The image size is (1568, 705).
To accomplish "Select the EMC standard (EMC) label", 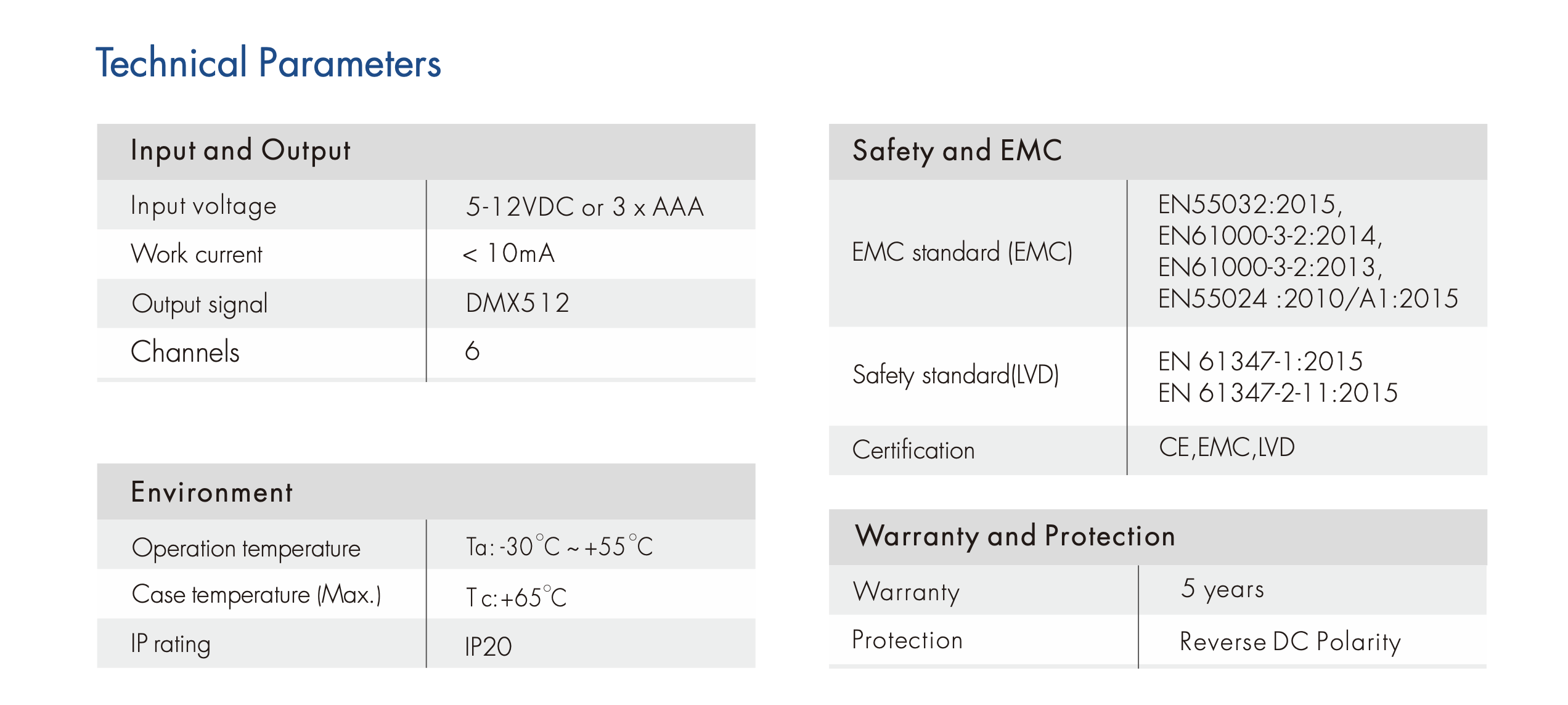I will (x=962, y=252).
